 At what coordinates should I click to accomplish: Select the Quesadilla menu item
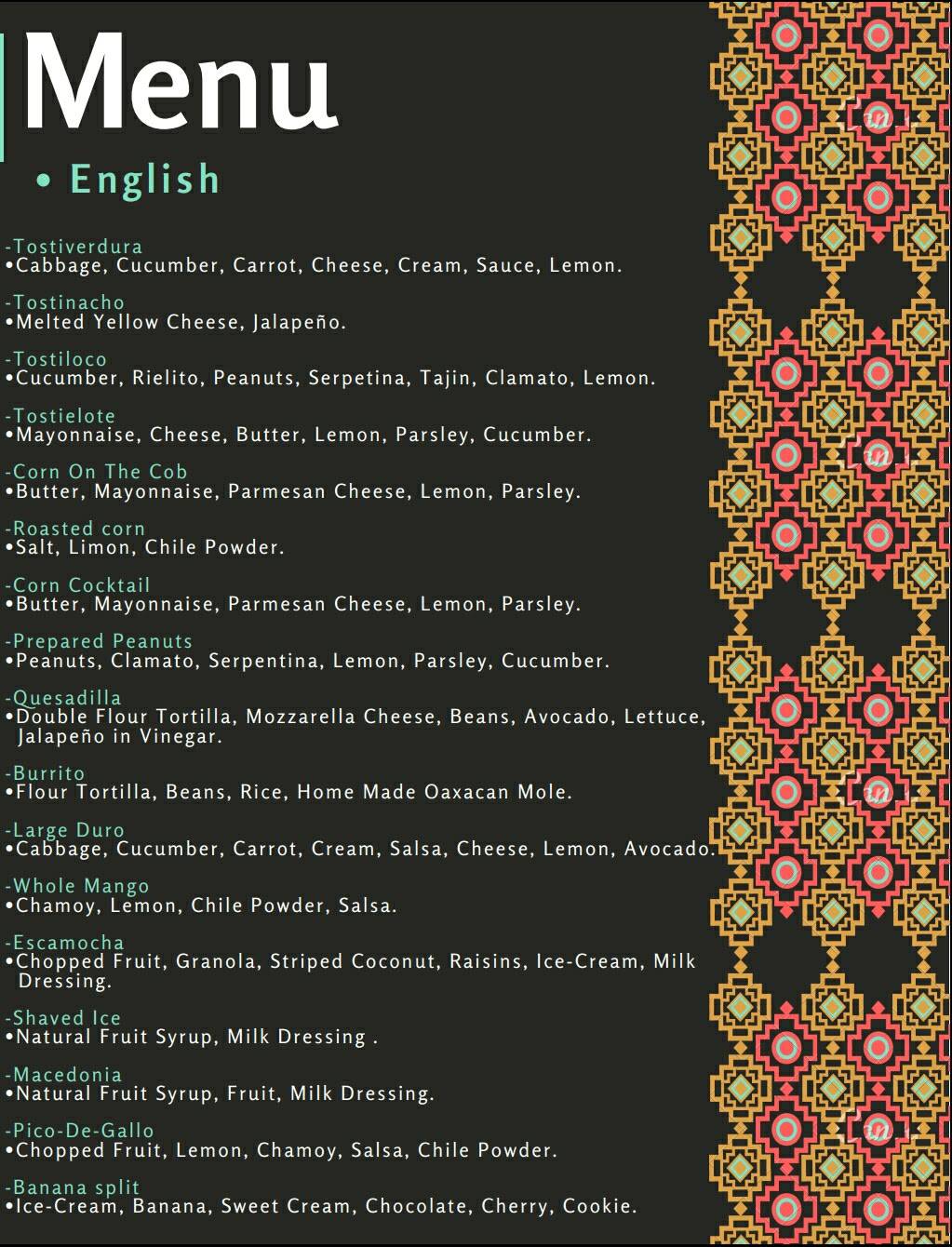pyautogui.click(x=65, y=698)
